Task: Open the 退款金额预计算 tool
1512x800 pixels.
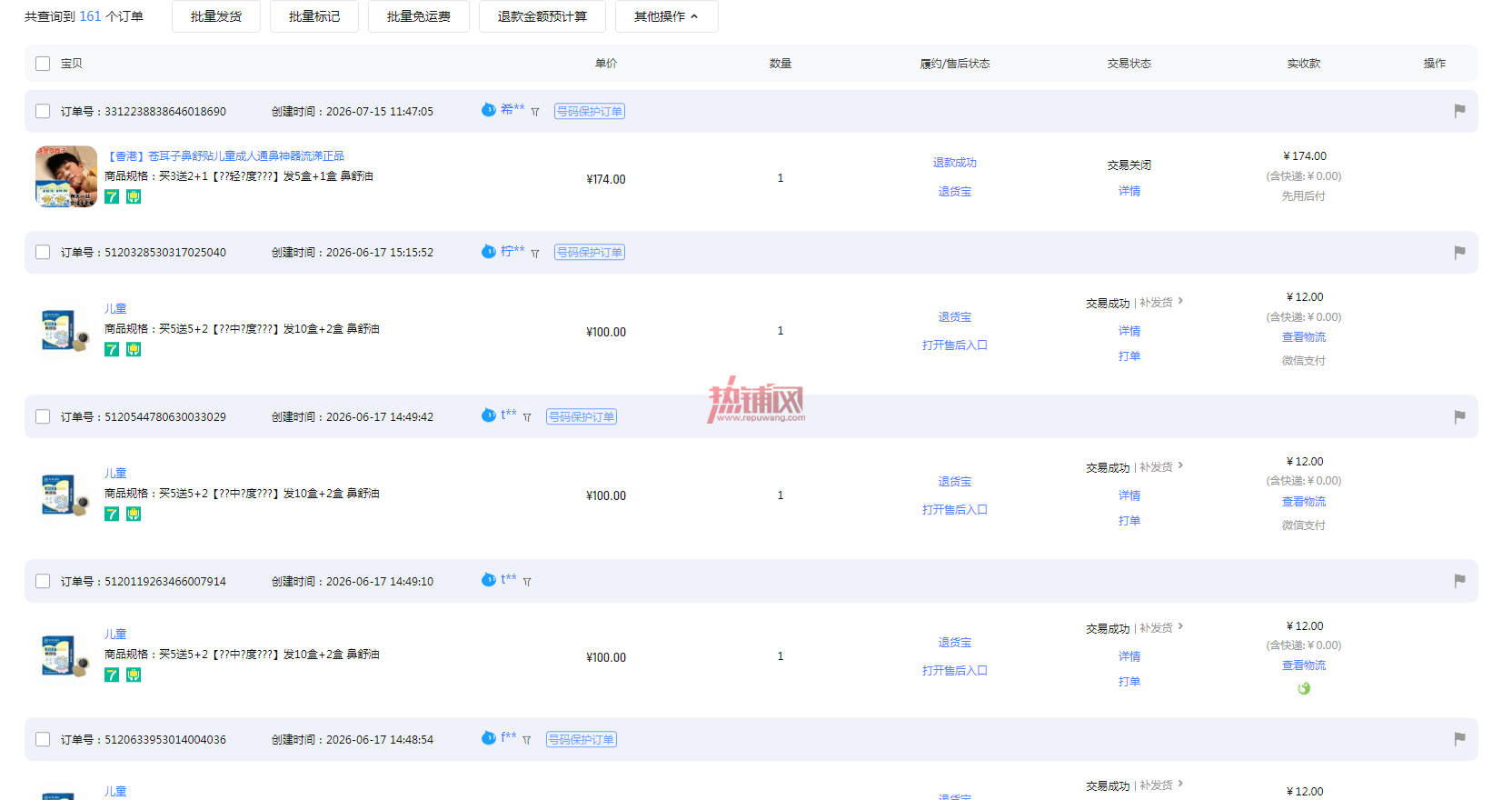Action: click(542, 16)
